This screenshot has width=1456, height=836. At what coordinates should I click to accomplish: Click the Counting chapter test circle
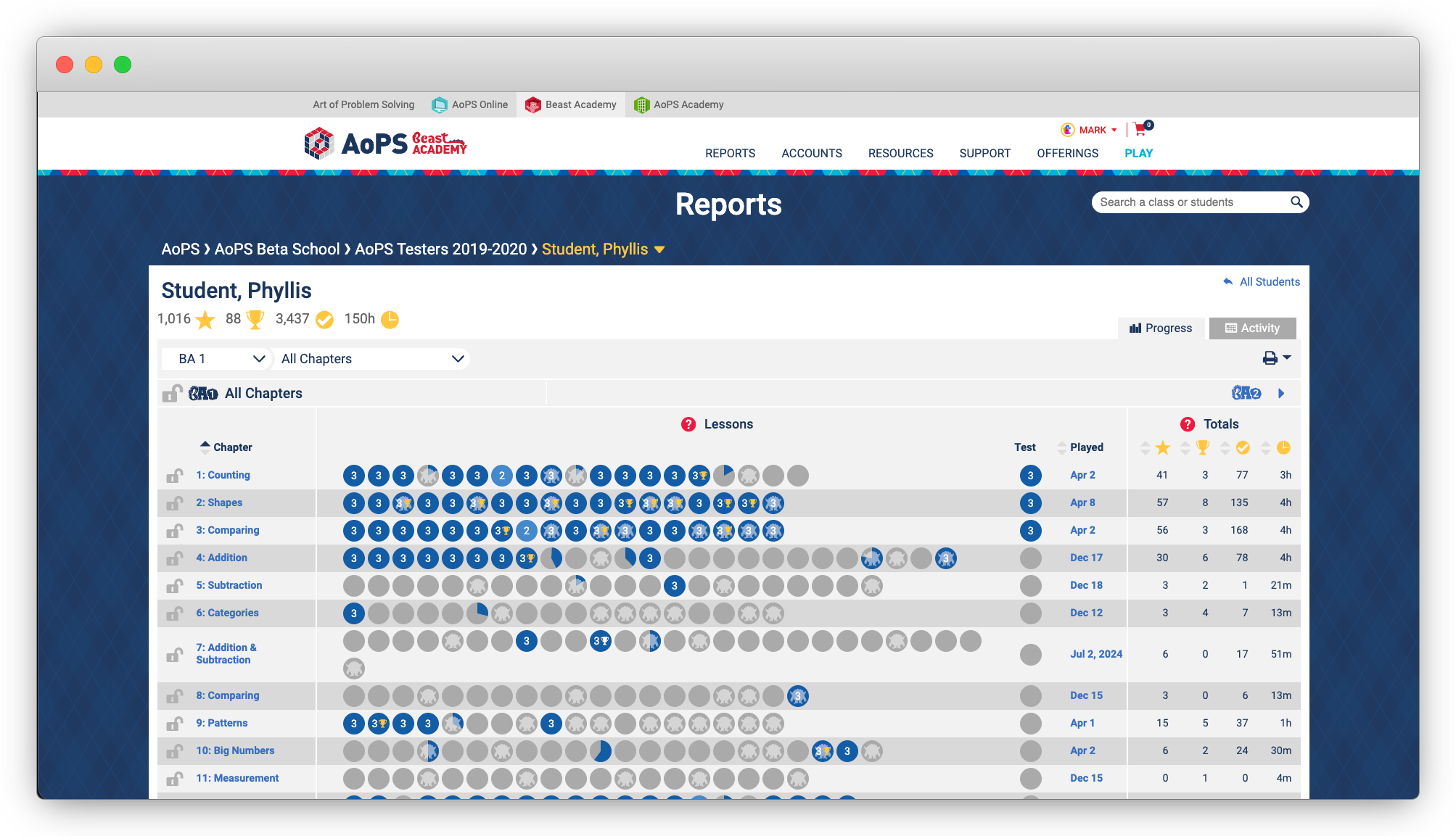pos(1030,475)
